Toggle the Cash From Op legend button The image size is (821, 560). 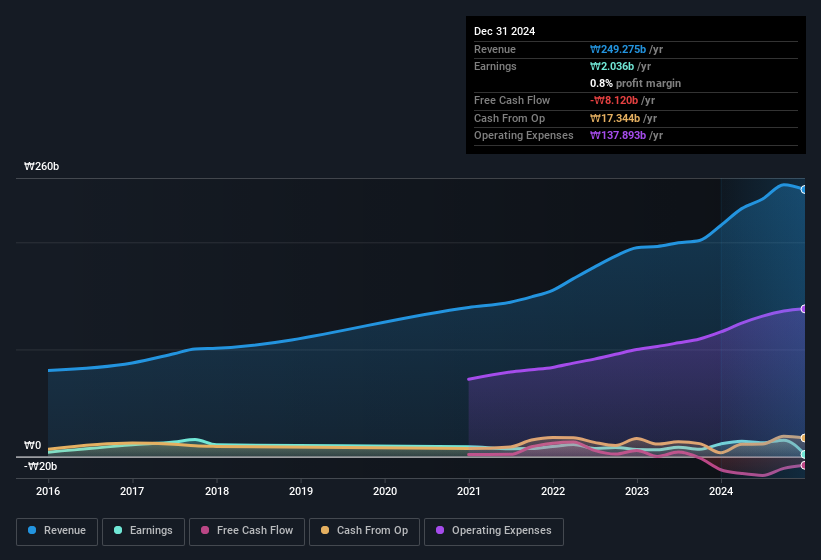click(x=364, y=532)
